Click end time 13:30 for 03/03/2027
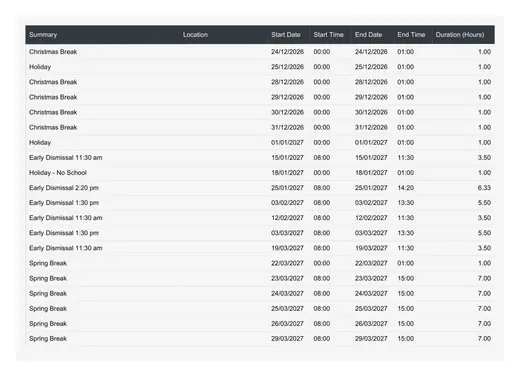This screenshot has width=520, height=368. 406,233
